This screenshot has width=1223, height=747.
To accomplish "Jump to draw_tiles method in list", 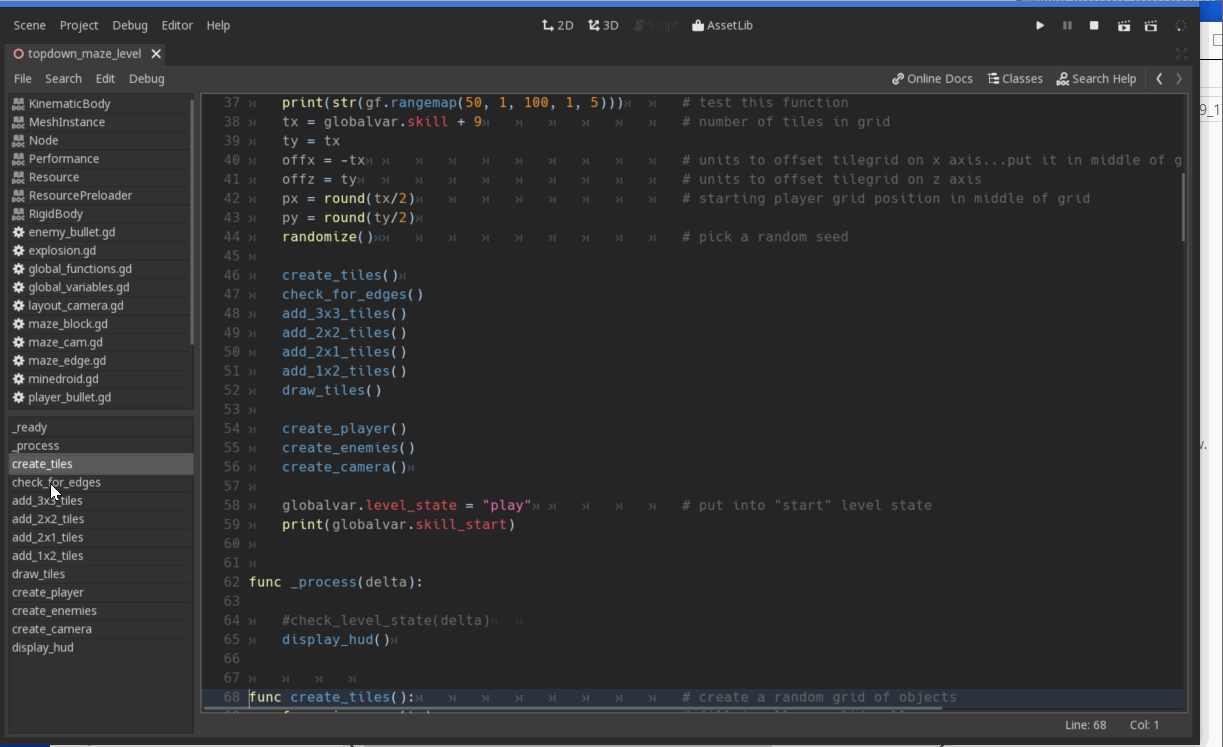I will (101, 574).
